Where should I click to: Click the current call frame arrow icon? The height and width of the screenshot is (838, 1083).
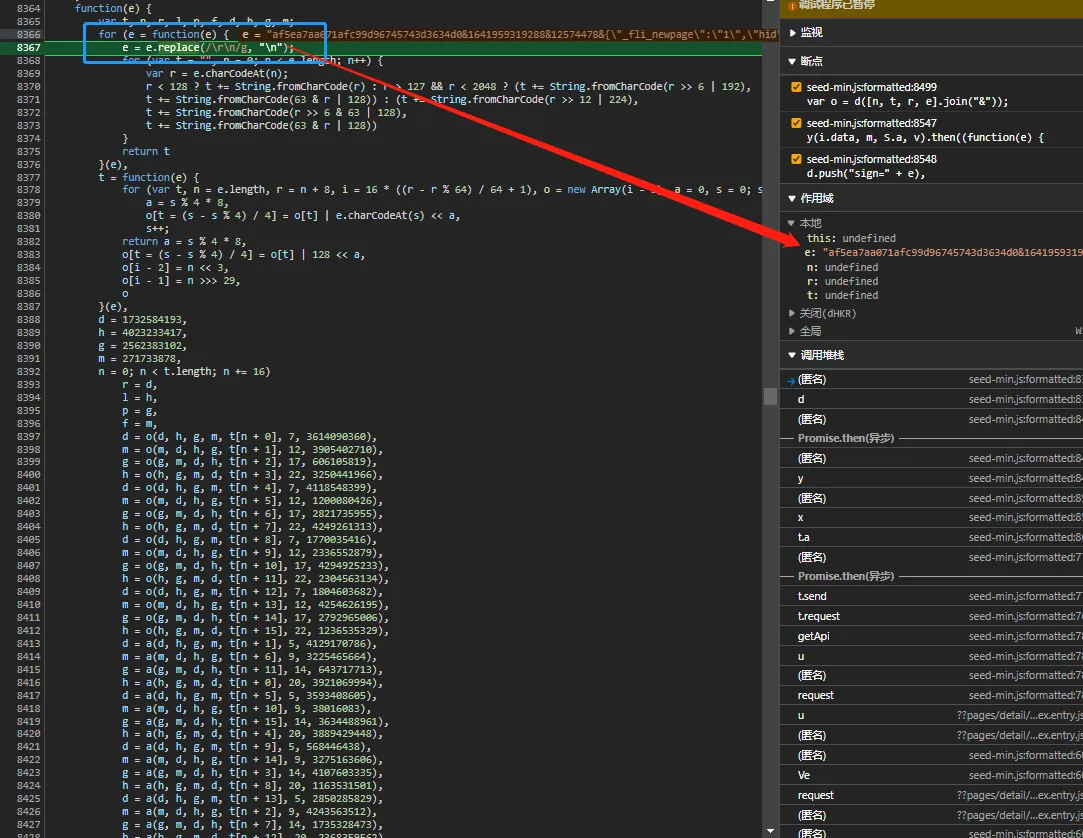[x=791, y=380]
